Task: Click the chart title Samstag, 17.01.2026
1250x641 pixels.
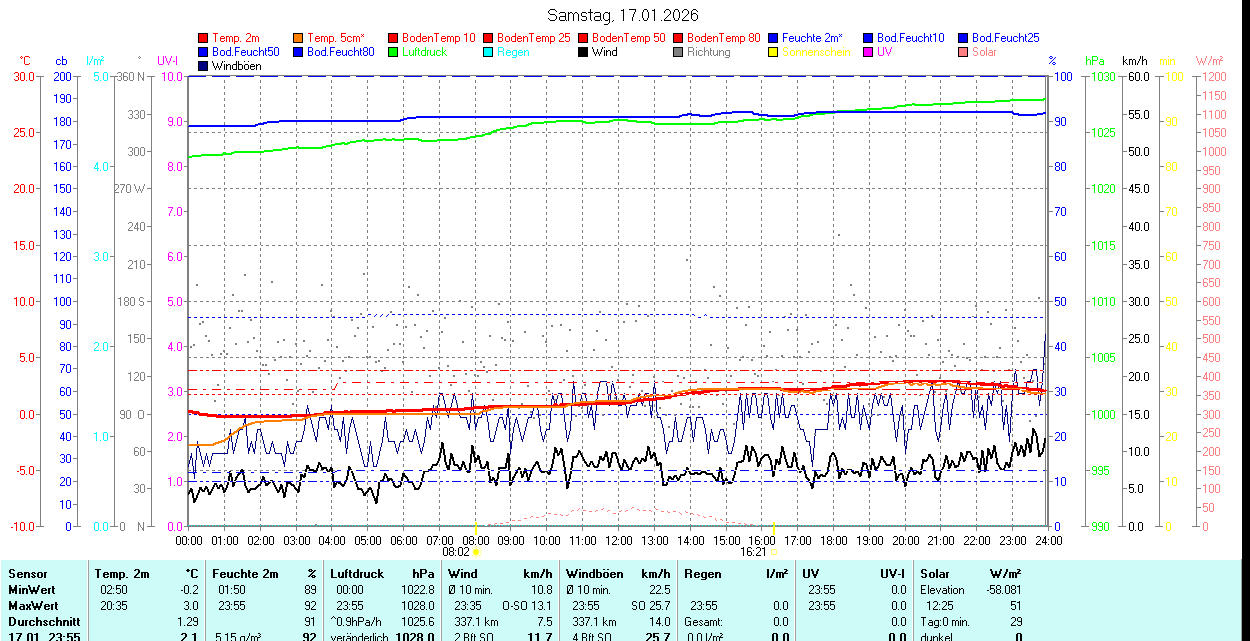Action: (623, 15)
